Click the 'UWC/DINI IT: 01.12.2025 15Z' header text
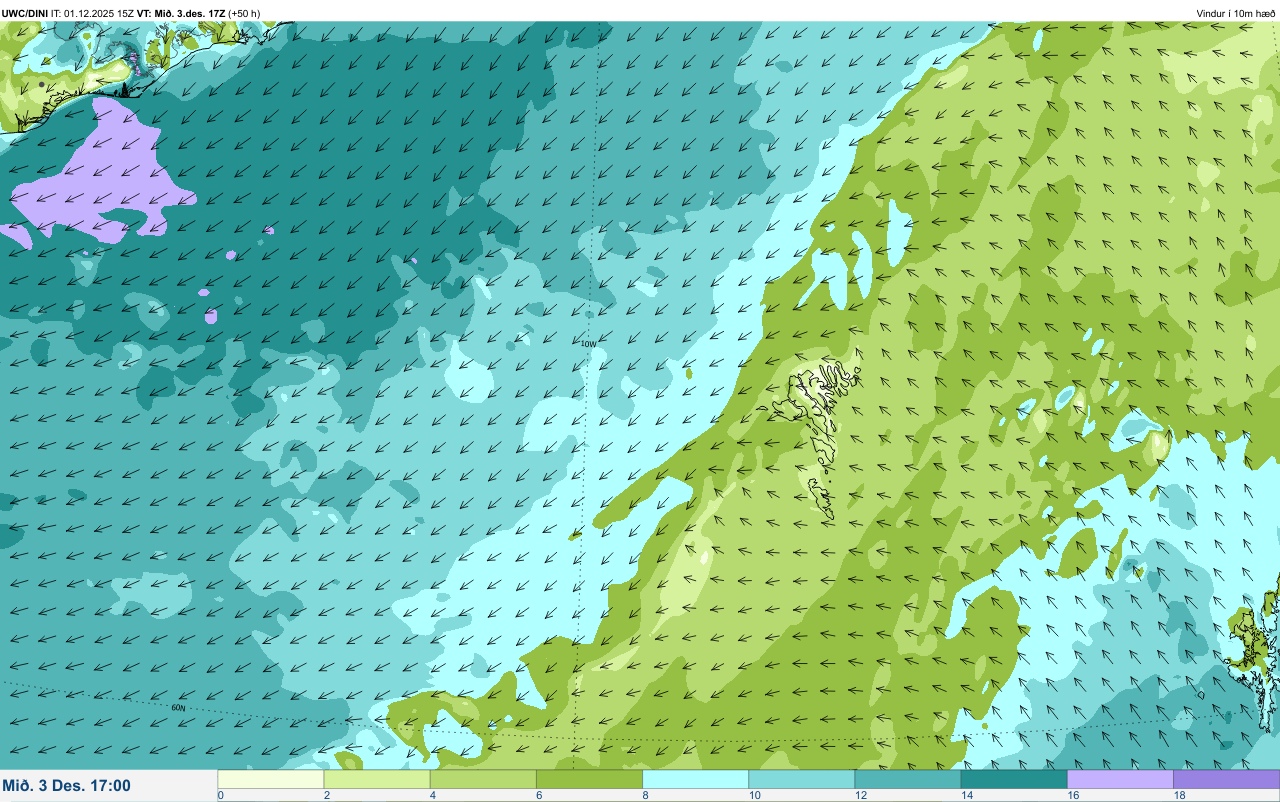1280x802 pixels. click(x=68, y=13)
